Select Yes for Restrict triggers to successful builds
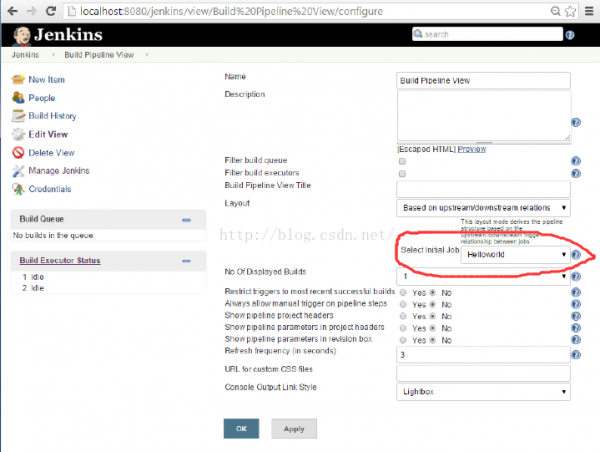 403,293
